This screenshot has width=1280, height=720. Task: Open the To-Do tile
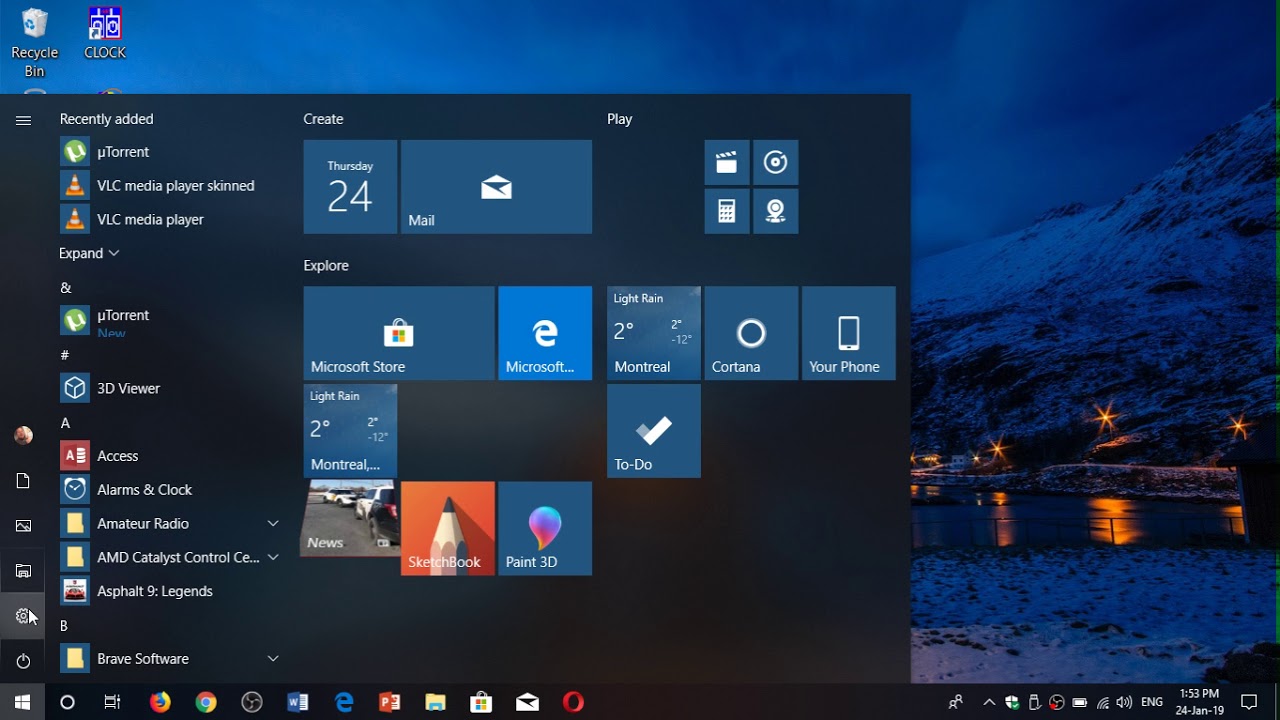click(x=654, y=431)
